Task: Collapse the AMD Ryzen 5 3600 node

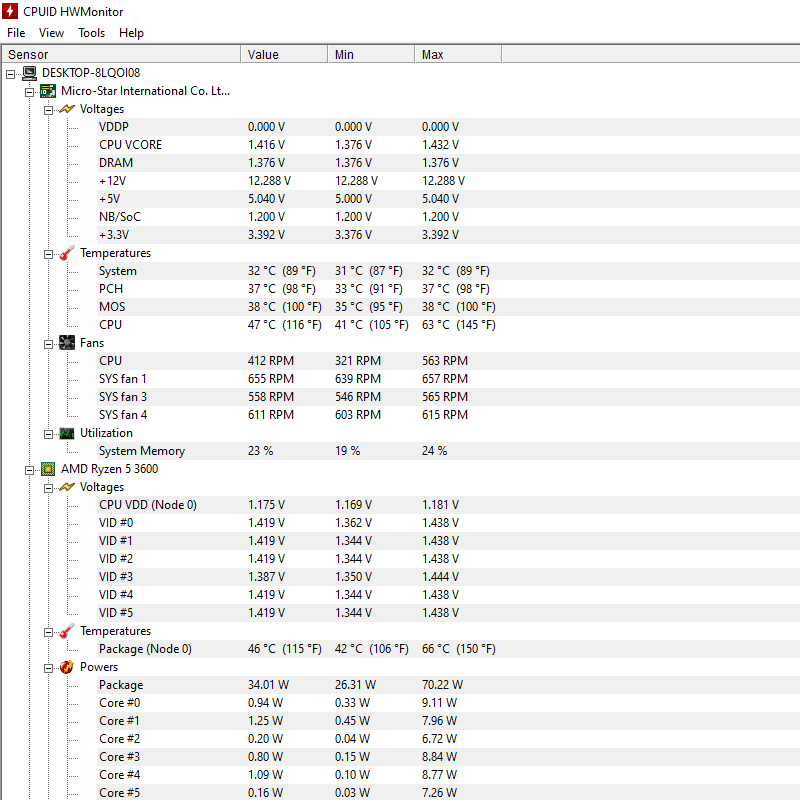Action: point(30,470)
